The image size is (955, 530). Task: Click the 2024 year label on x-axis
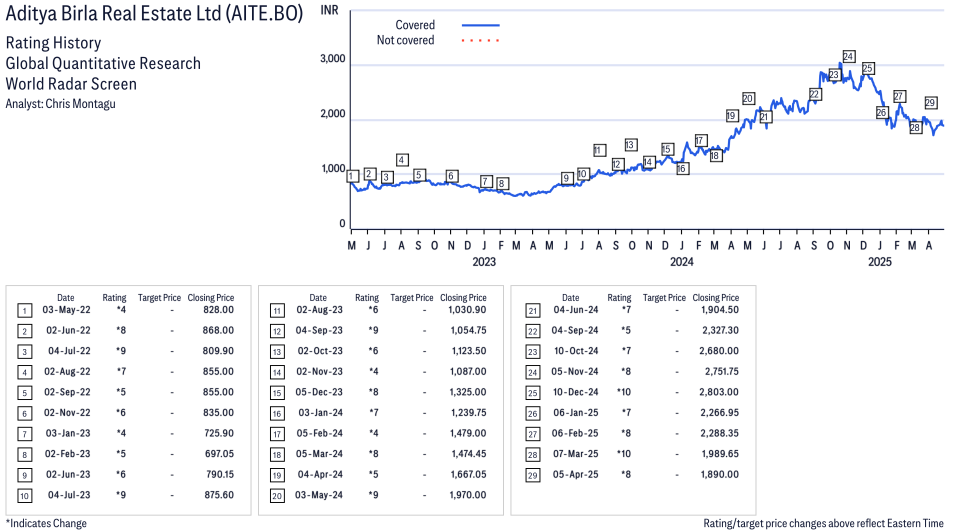tap(682, 262)
